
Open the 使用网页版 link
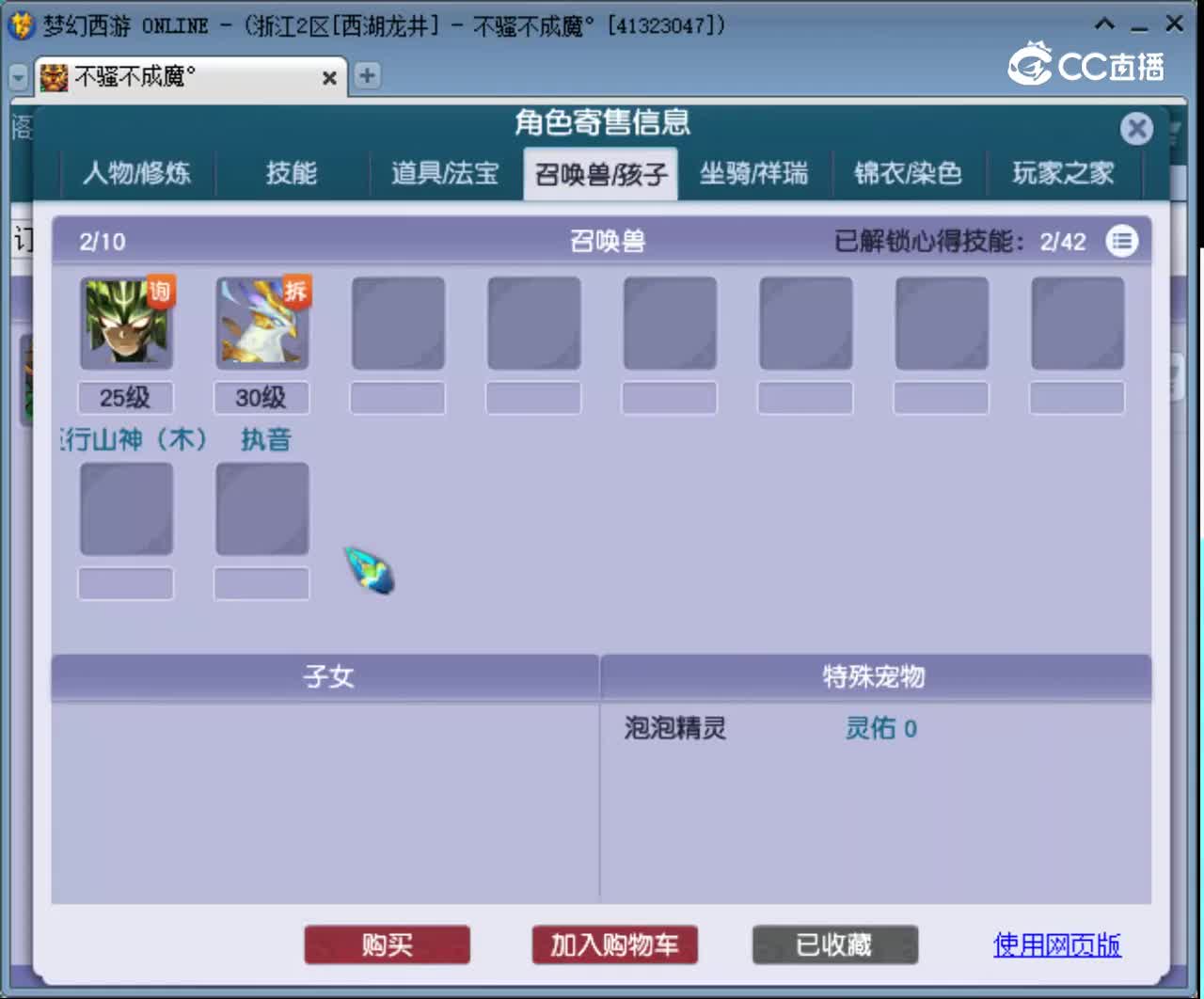coord(1057,944)
